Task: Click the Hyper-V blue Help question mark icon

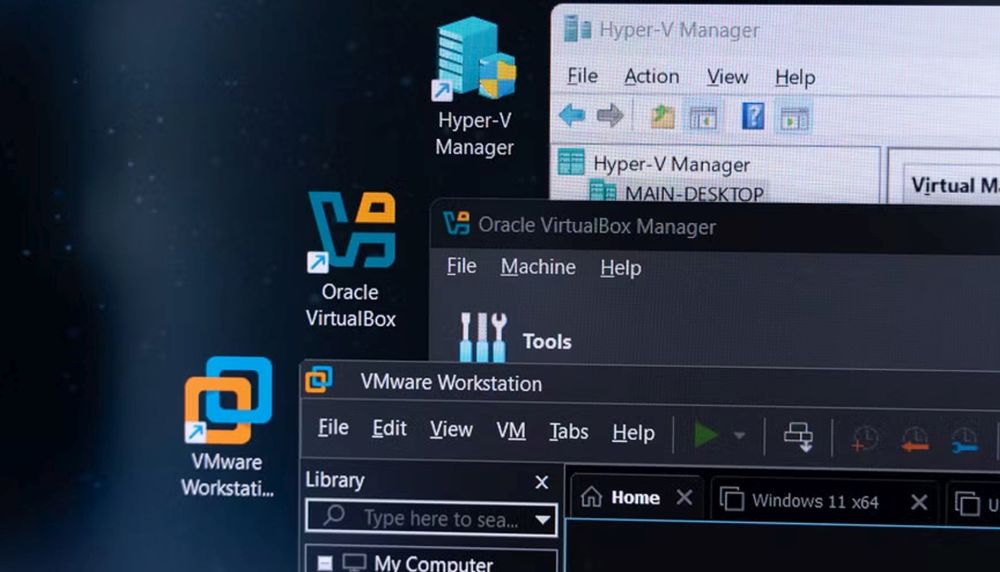Action: point(753,117)
